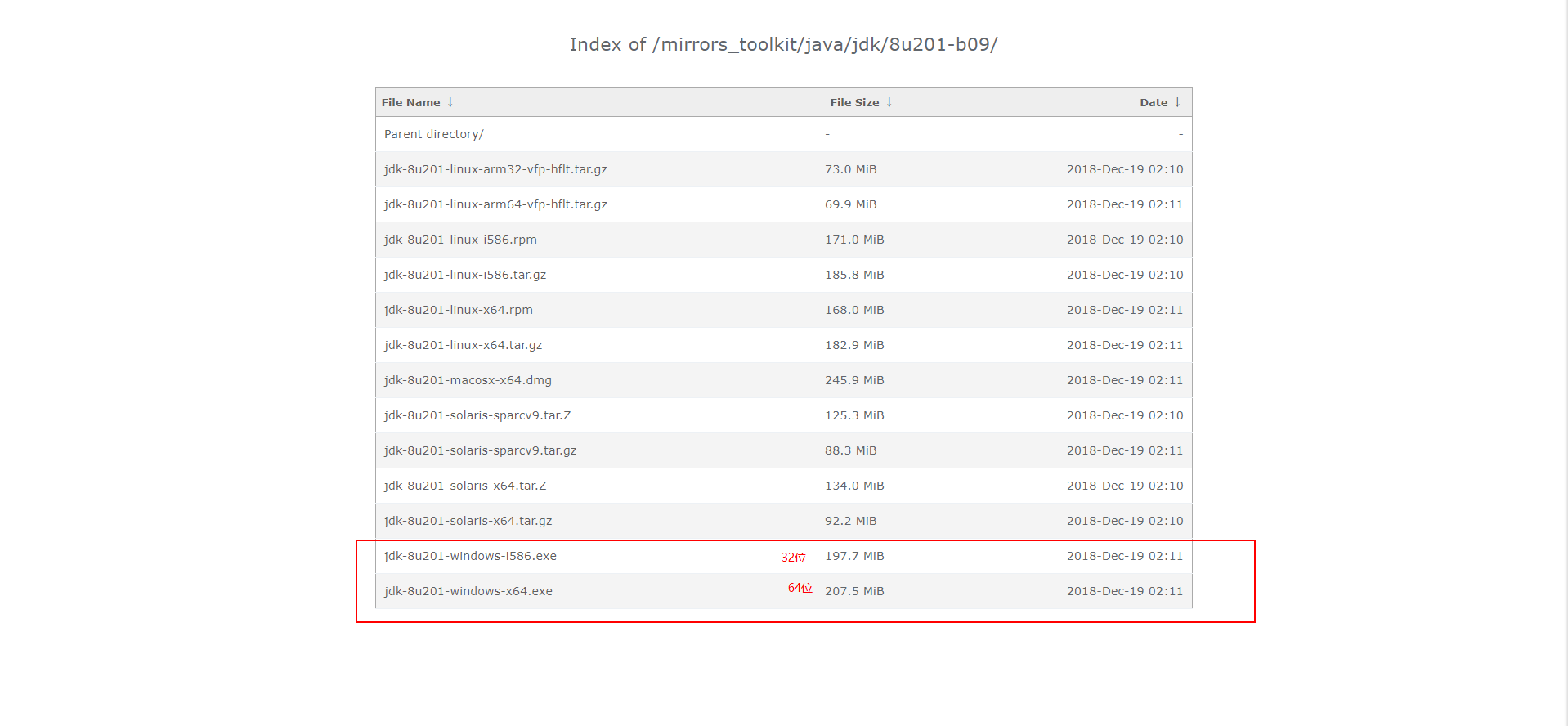
Task: Click the 134.0 MiB size cell
Action: [854, 486]
